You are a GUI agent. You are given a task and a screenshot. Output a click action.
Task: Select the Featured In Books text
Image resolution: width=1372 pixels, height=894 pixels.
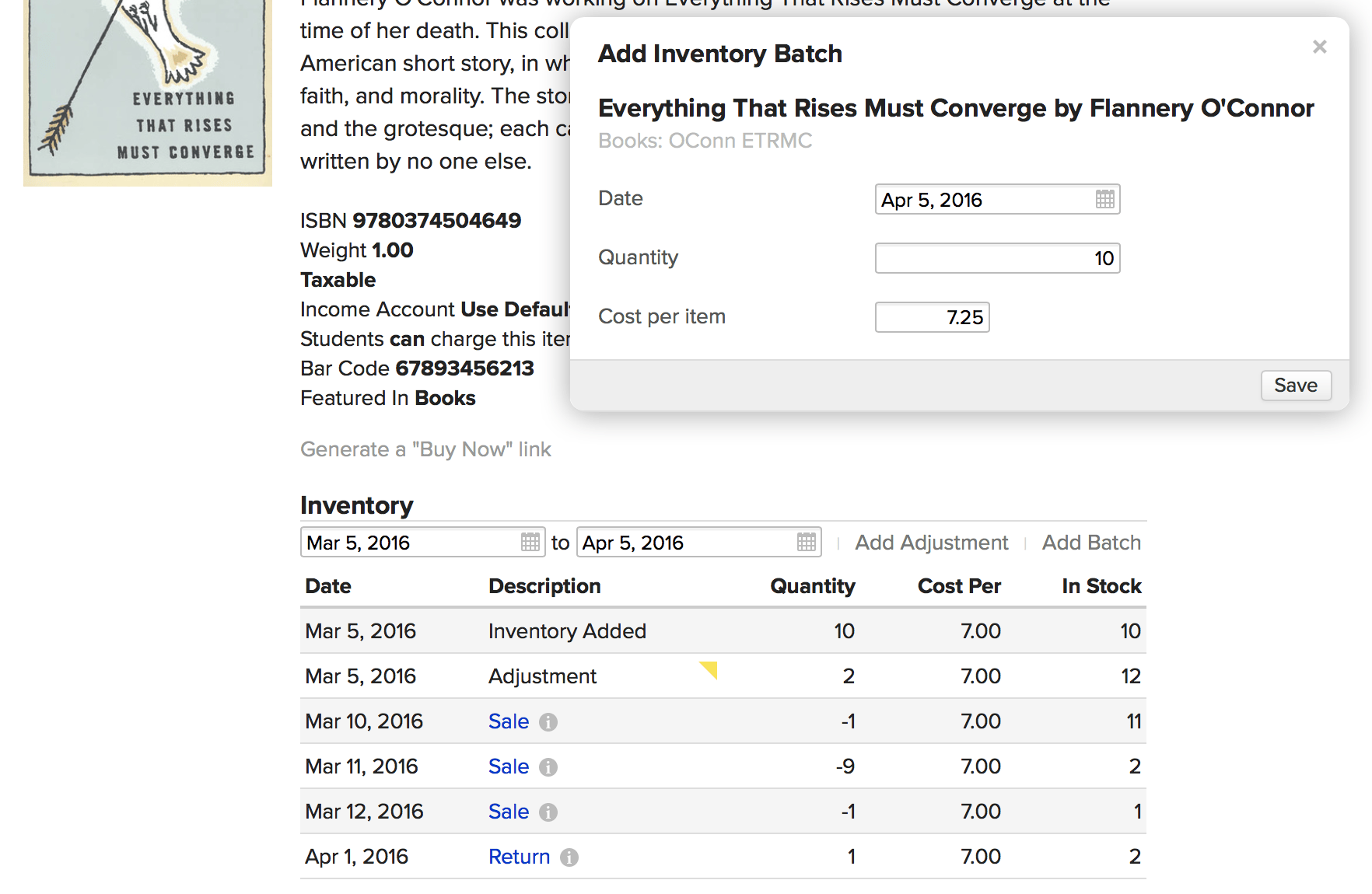(387, 398)
